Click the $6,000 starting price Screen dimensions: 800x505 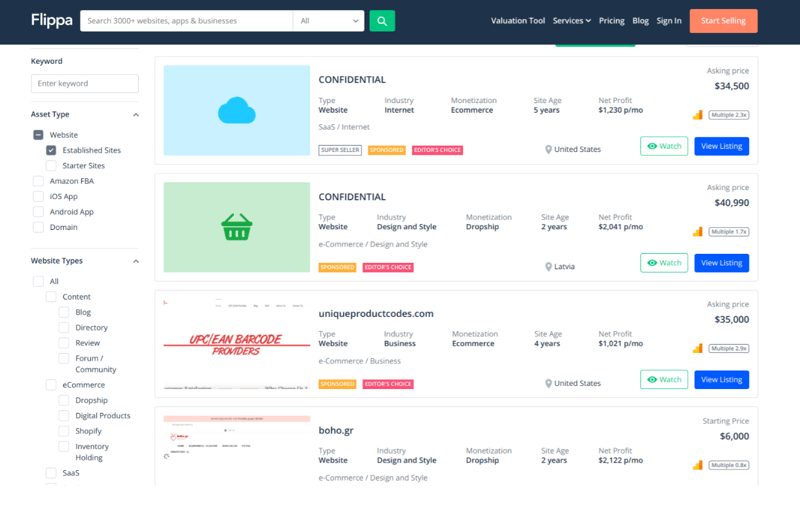[734, 437]
